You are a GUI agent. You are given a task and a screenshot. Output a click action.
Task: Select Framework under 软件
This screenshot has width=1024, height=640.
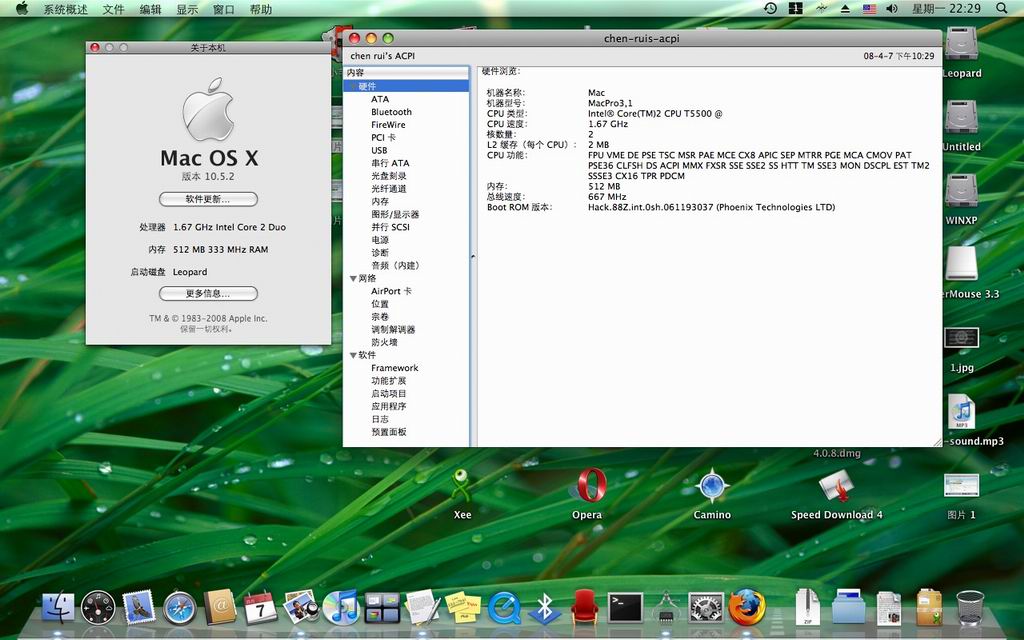click(x=394, y=368)
